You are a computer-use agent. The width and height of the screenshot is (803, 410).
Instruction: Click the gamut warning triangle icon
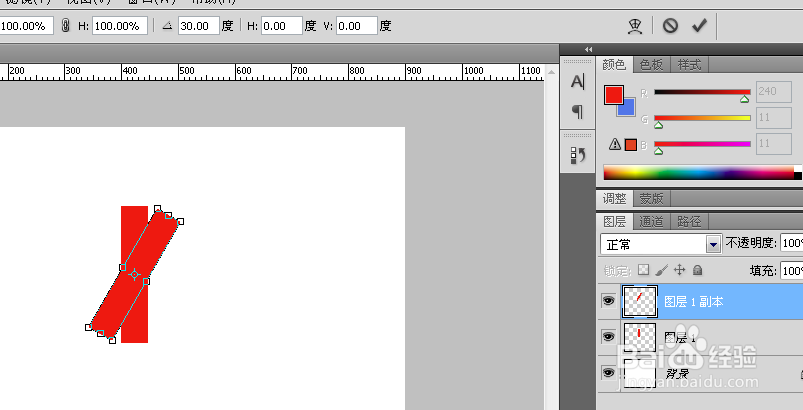click(615, 144)
